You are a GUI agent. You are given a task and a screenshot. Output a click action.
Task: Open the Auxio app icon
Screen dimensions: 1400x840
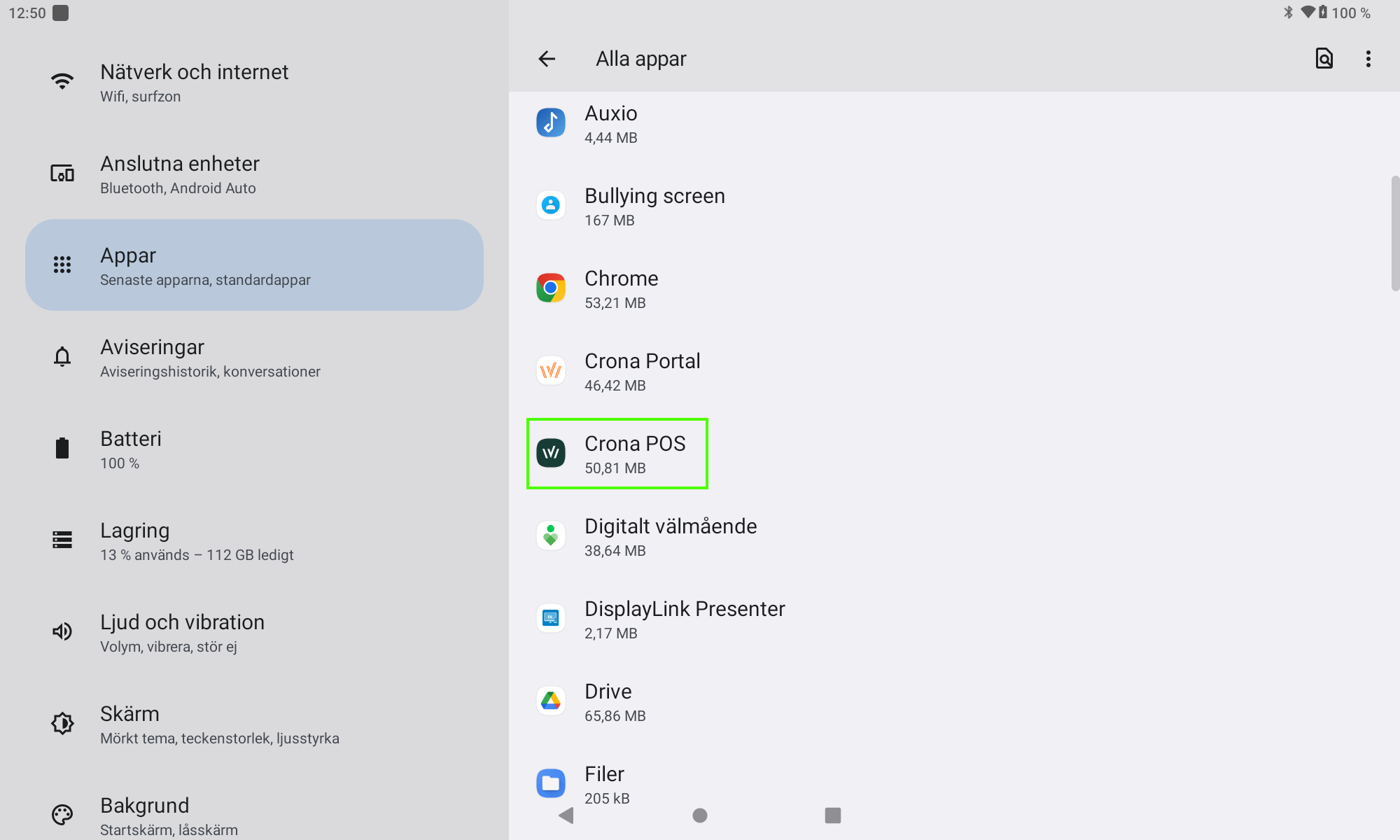click(x=551, y=123)
